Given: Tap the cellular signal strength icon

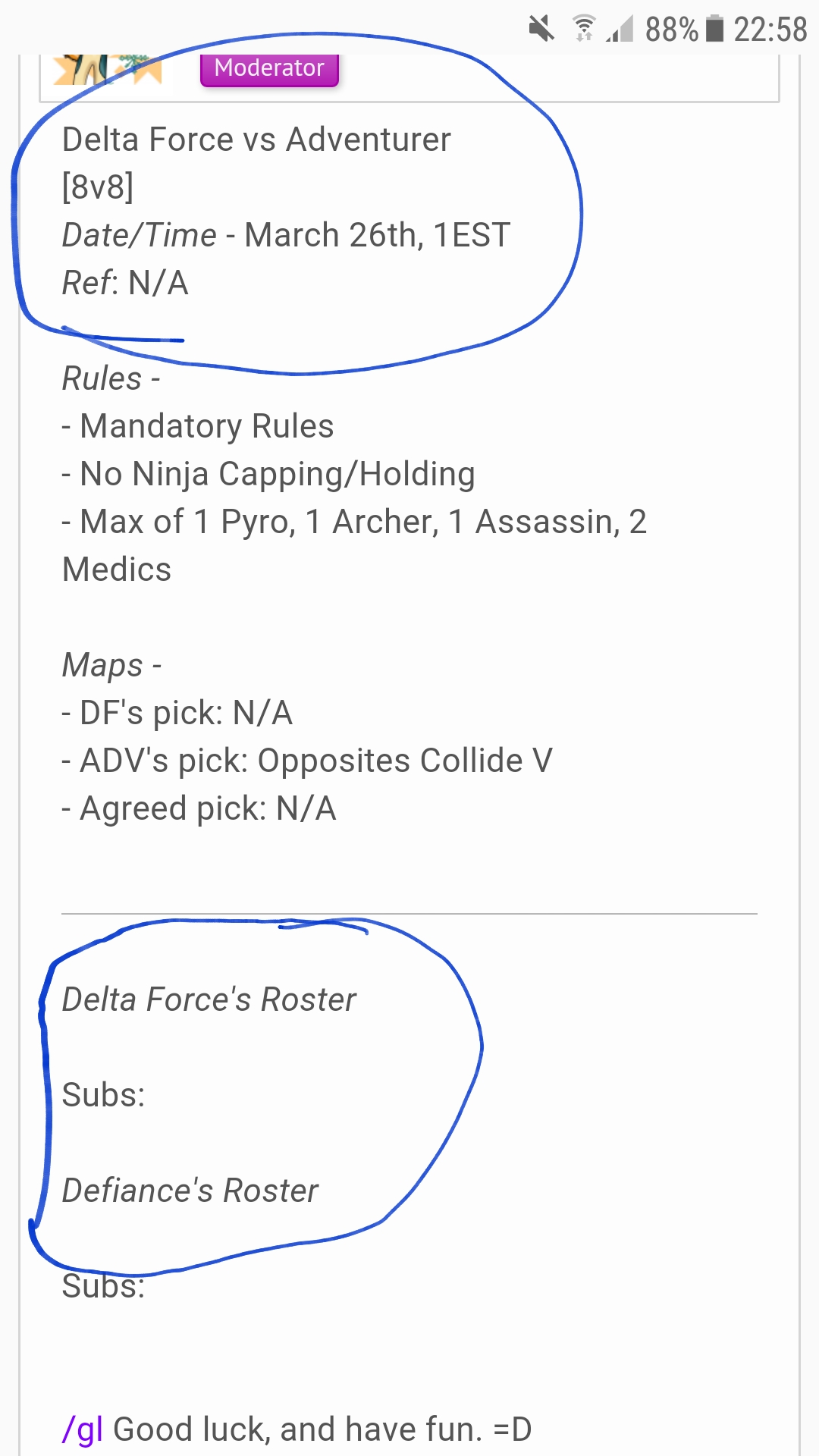Looking at the screenshot, I should tap(620, 30).
